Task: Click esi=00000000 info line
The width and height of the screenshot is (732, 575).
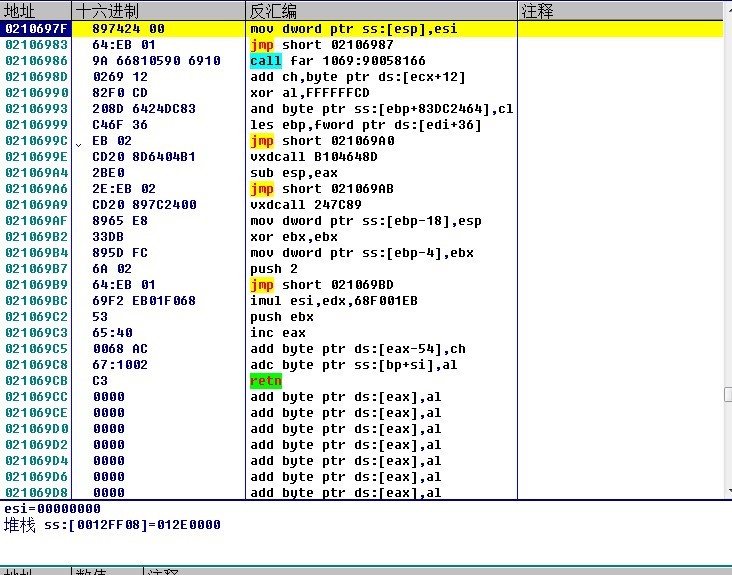Action: (52, 509)
